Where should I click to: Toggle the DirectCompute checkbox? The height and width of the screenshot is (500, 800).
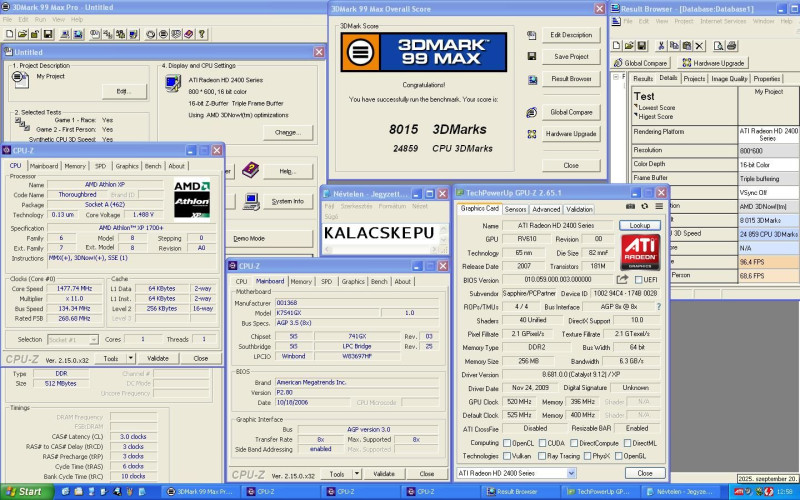coord(574,443)
